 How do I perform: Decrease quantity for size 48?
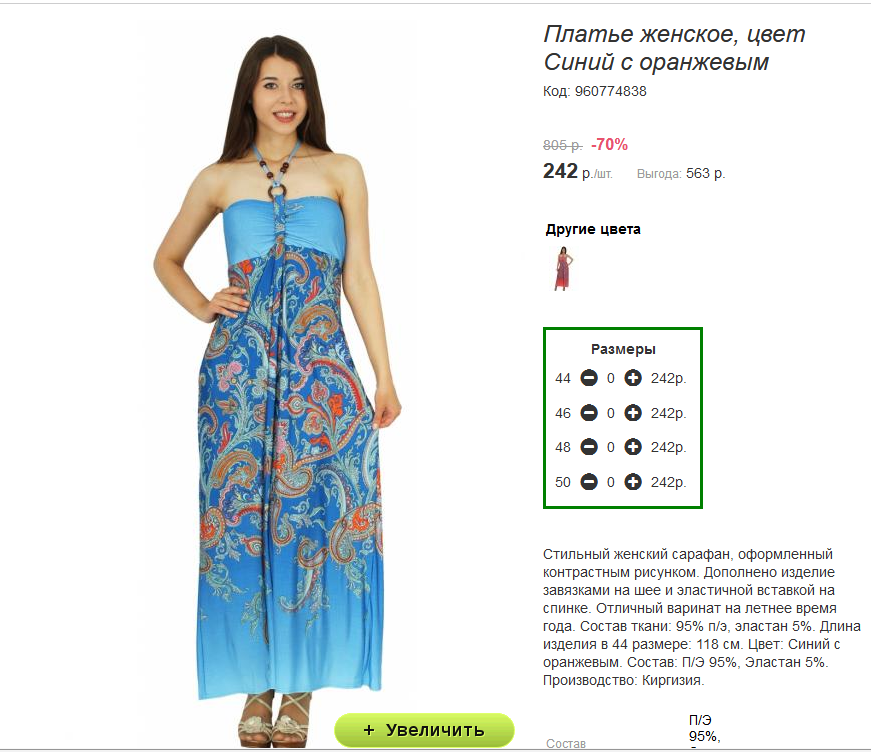coord(589,447)
